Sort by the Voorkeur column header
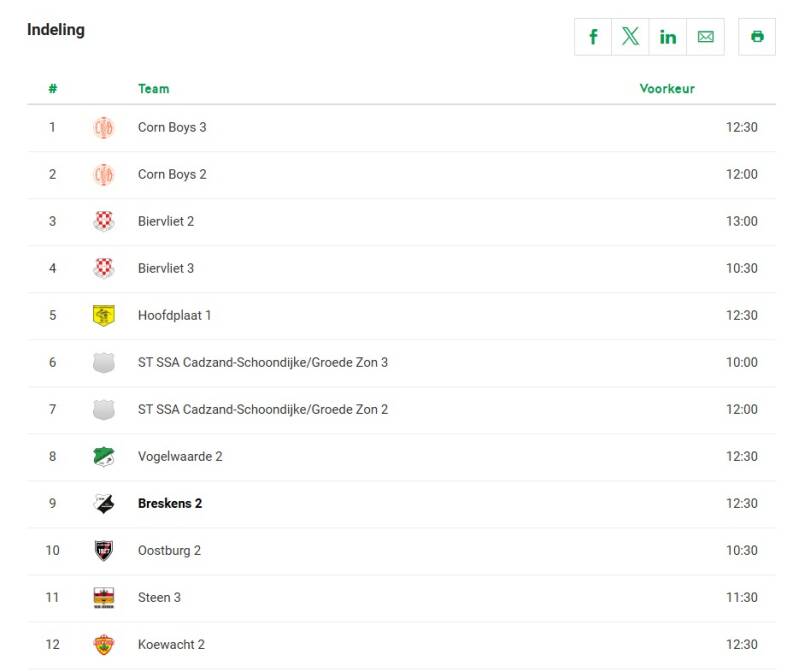Screen dimensions: 799x672 tap(667, 89)
